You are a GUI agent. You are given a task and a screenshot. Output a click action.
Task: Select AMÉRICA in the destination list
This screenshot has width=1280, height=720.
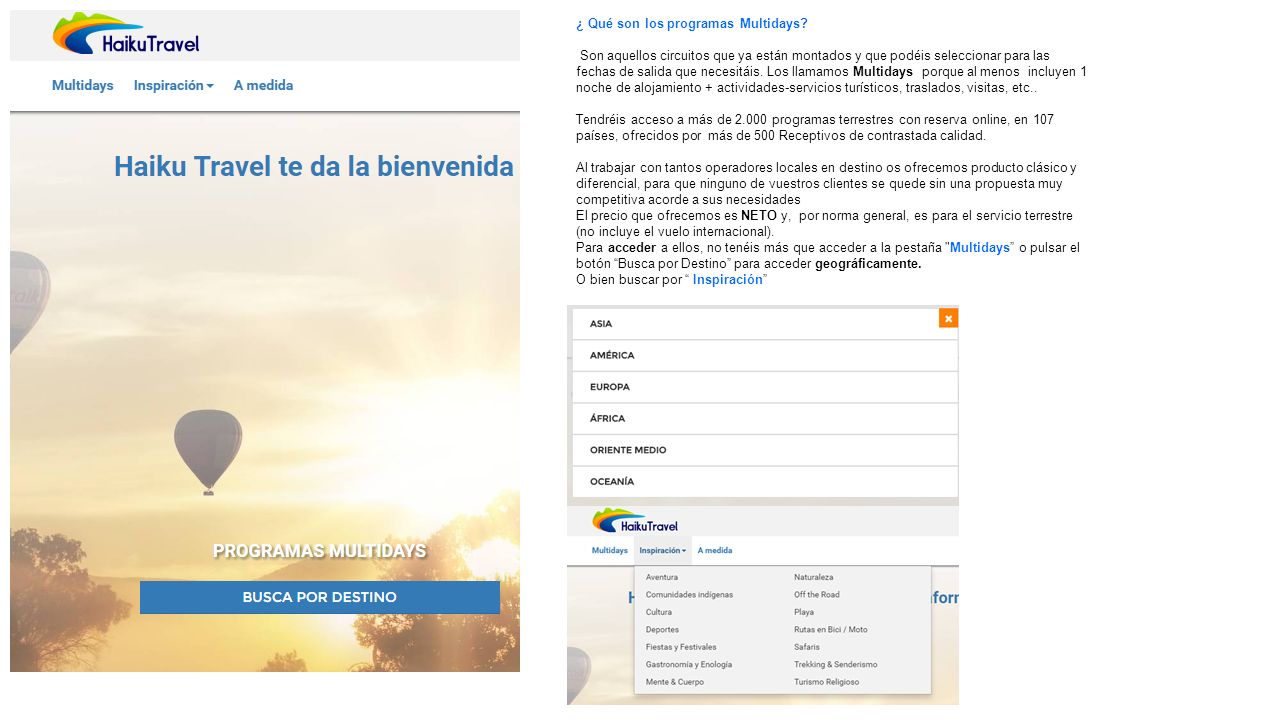pyautogui.click(x=765, y=355)
